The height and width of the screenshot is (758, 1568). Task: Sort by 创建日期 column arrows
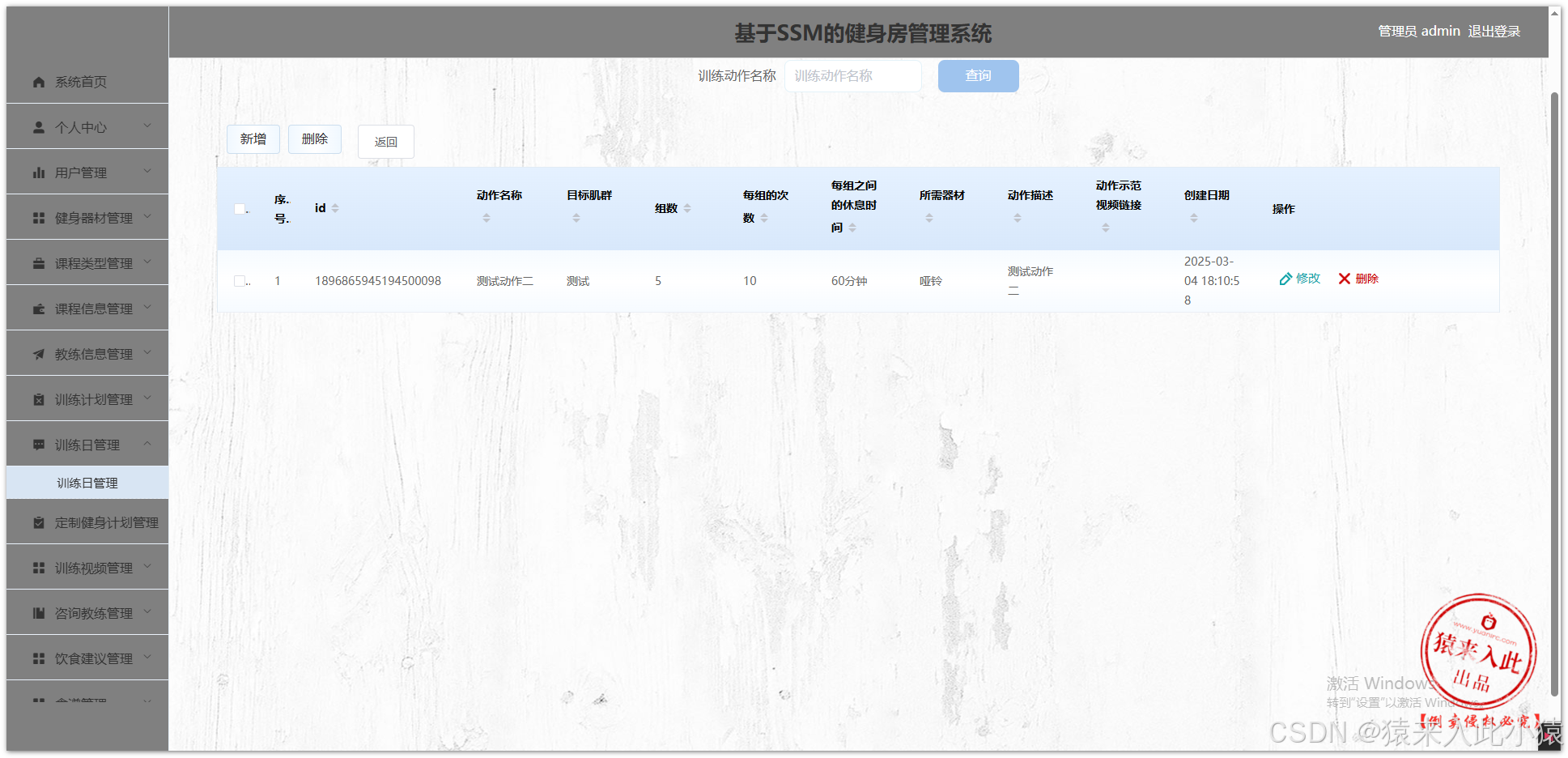coord(1194,218)
